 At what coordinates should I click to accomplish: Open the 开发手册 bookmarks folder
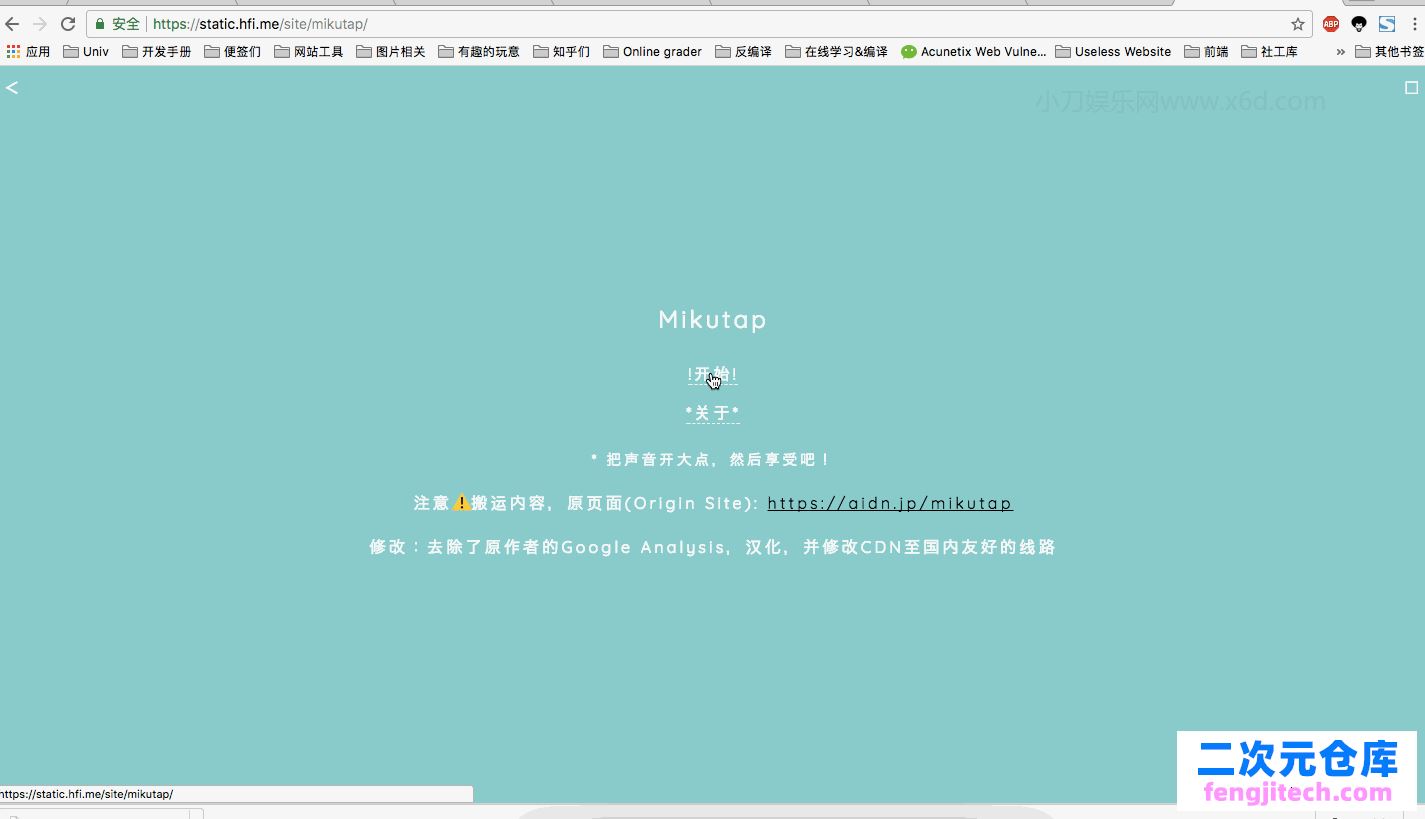(157, 51)
